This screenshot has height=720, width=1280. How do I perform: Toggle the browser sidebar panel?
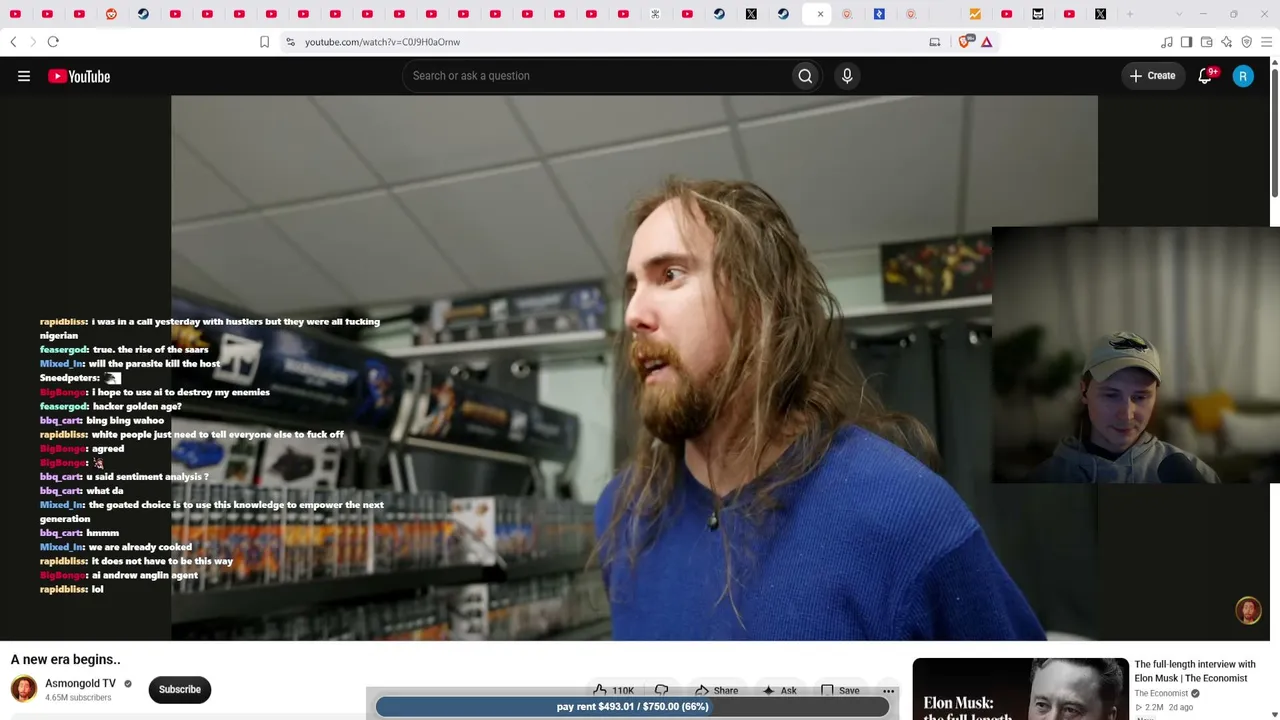1186,42
